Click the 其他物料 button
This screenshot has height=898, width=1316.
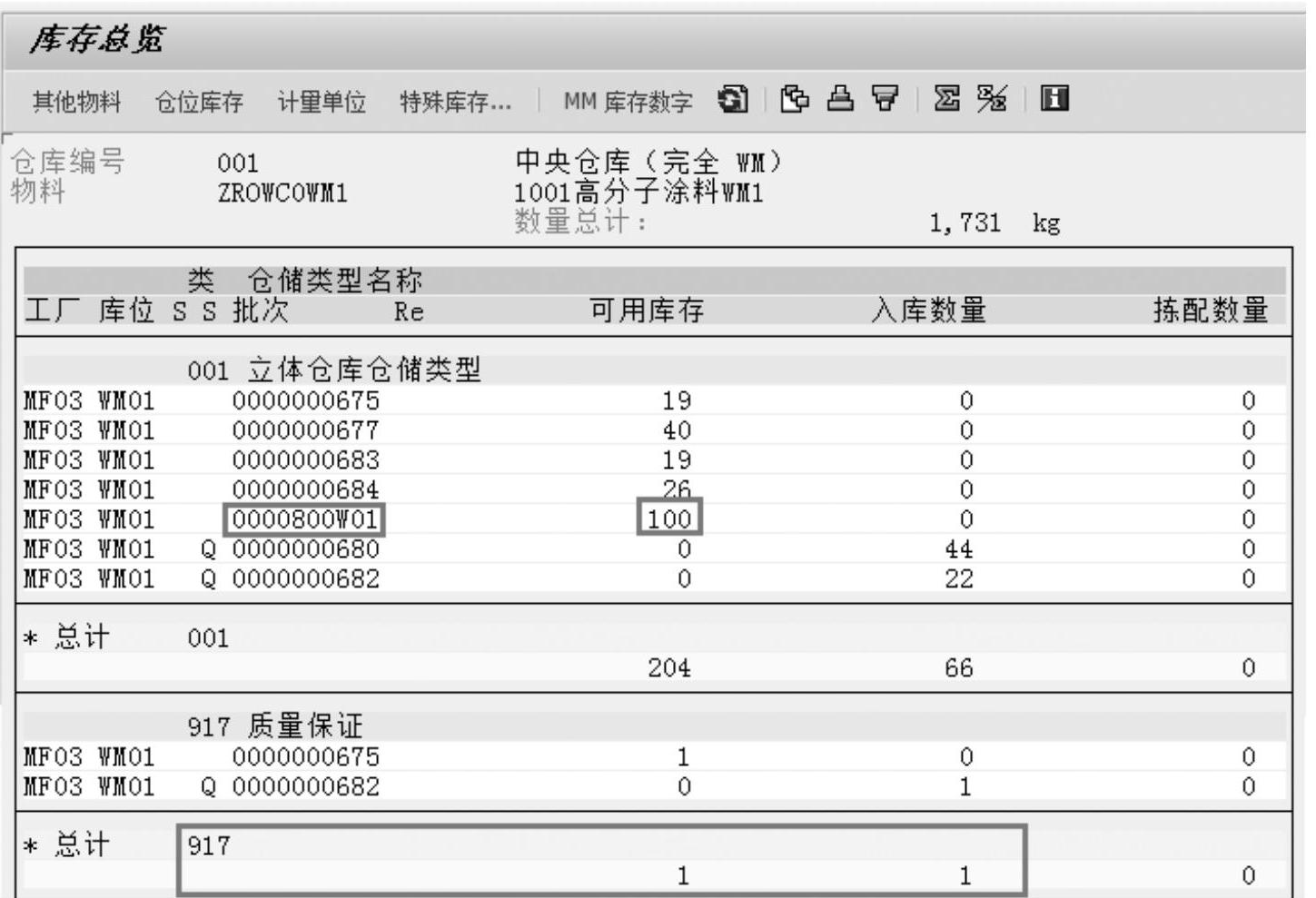point(77,102)
